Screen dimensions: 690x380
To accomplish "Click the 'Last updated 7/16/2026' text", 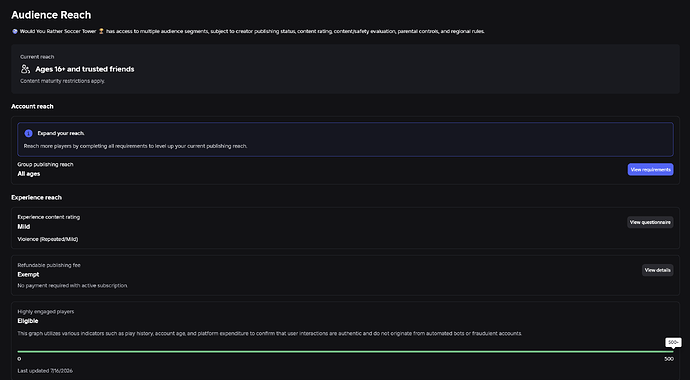I will coord(45,371).
